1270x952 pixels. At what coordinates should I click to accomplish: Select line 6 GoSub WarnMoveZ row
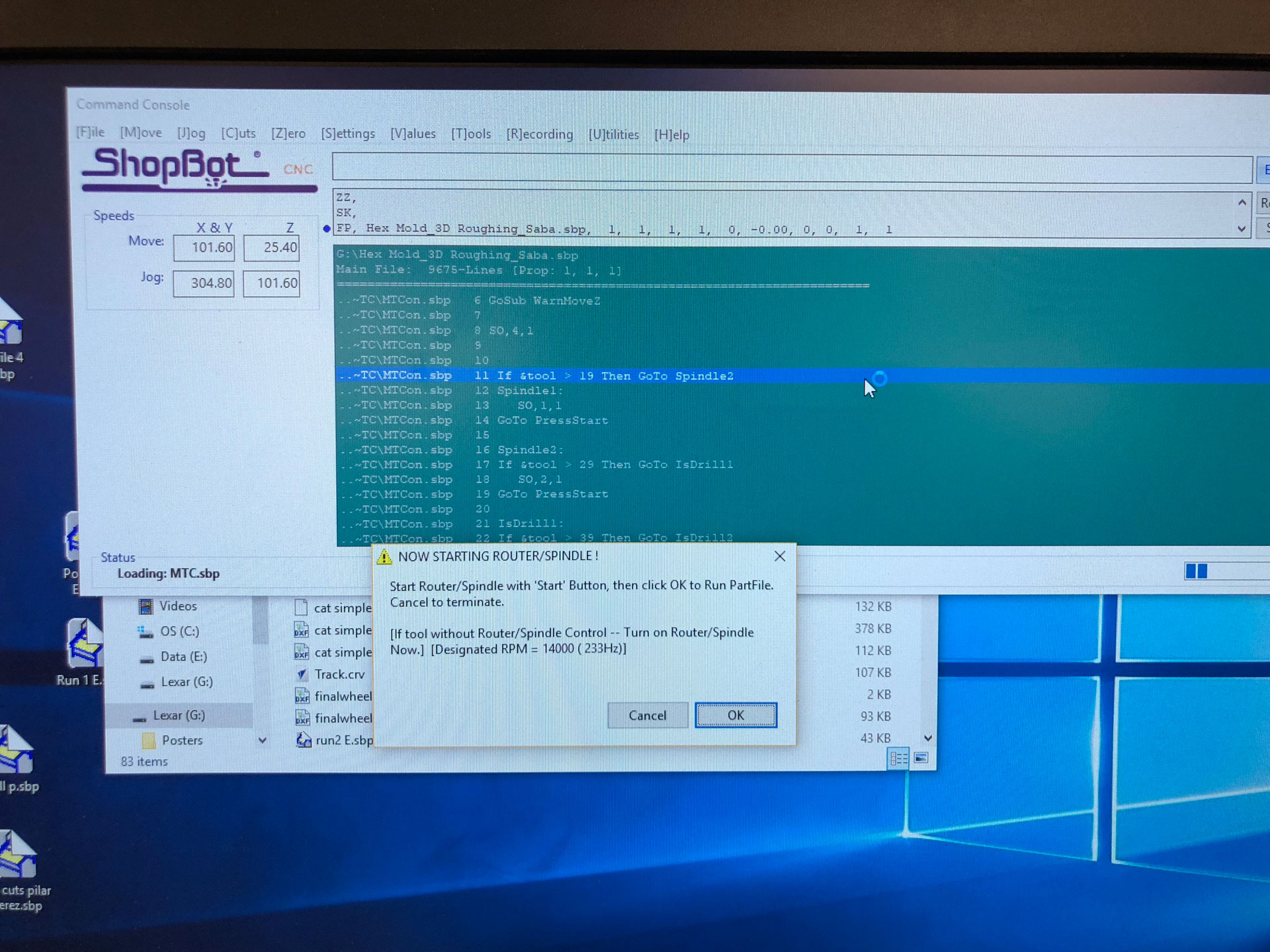[x=802, y=301]
